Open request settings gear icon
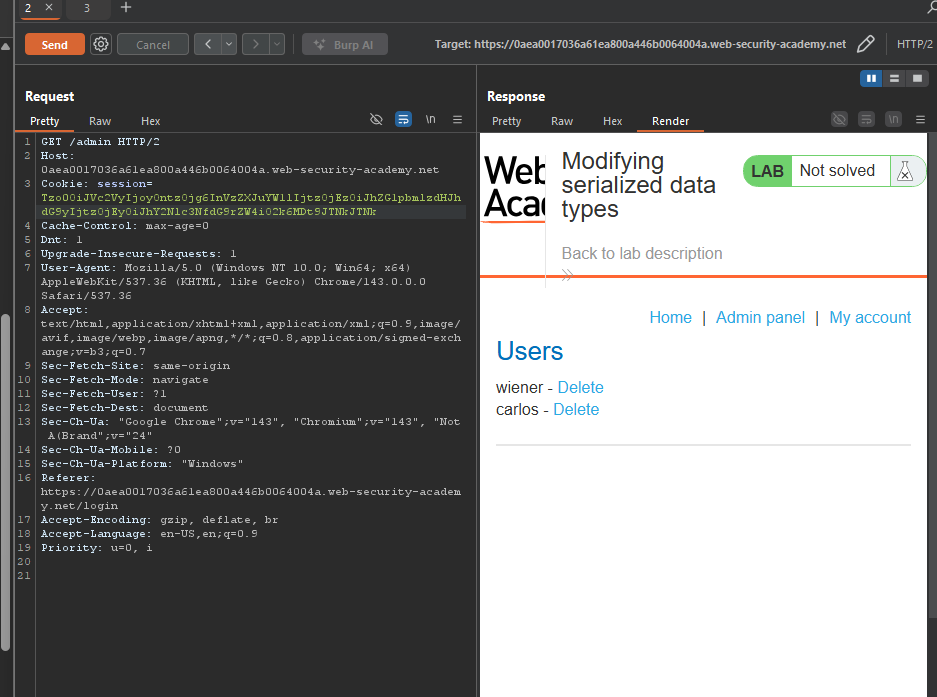The image size is (937, 697). point(101,44)
